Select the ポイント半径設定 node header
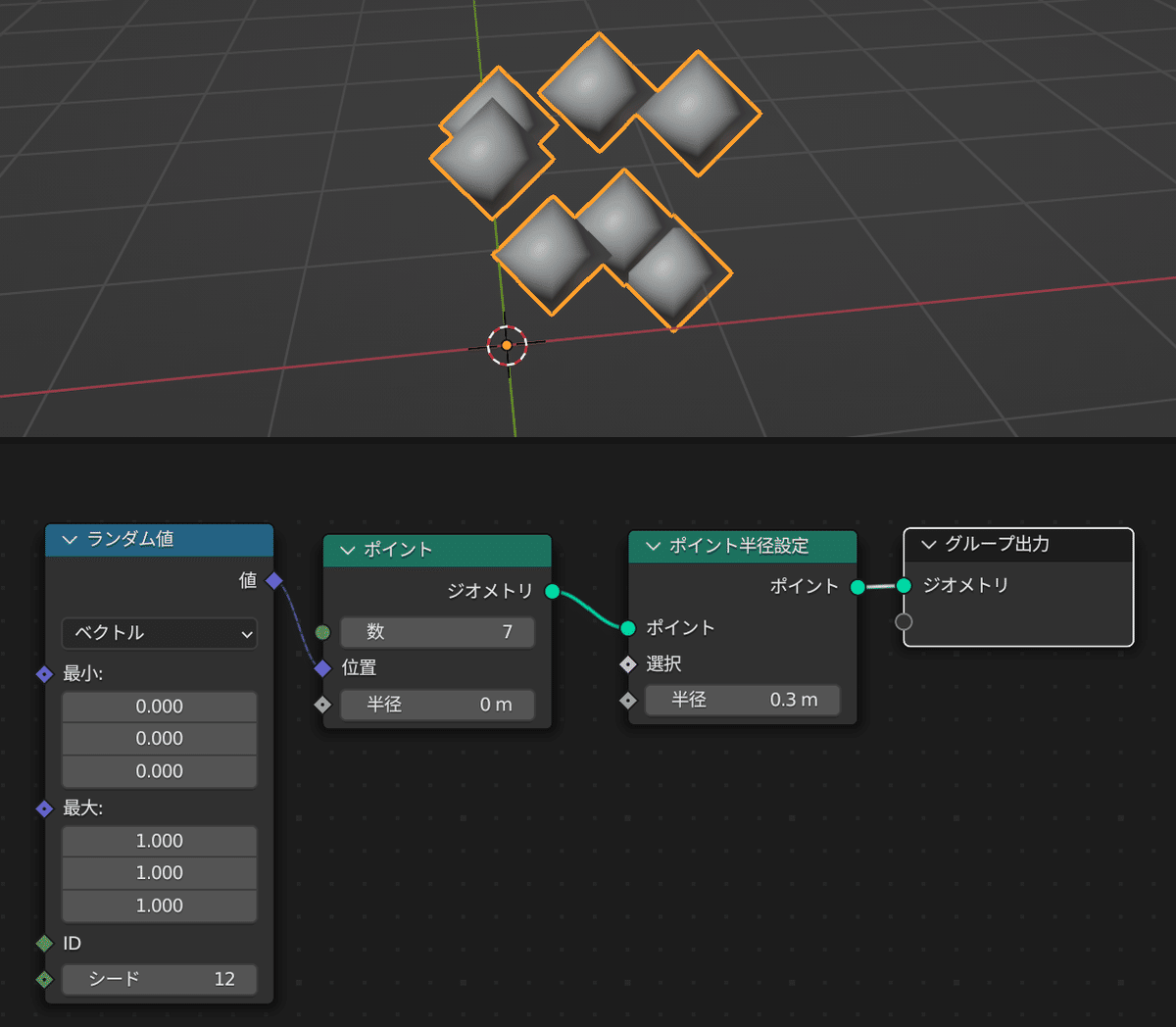This screenshot has height=1027, width=1176. pyautogui.click(x=742, y=546)
